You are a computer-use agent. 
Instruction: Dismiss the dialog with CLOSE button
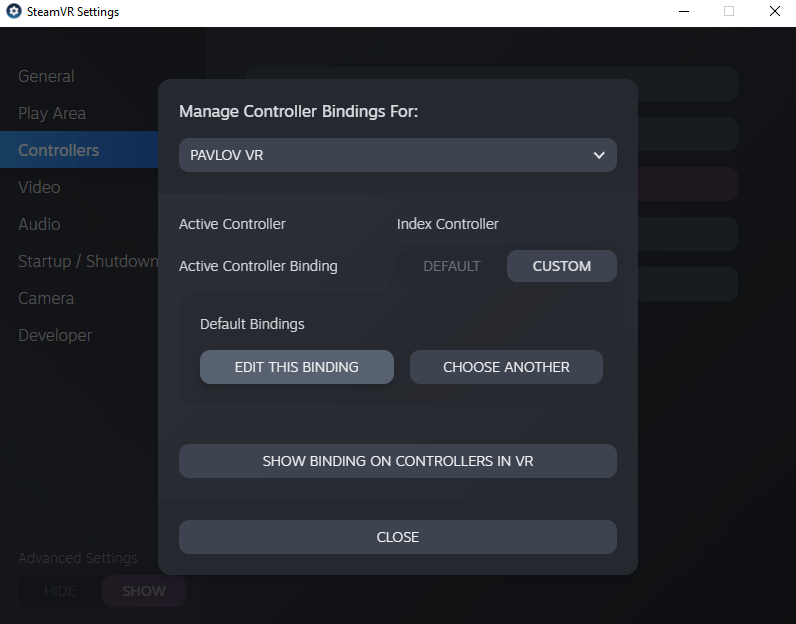pos(397,537)
